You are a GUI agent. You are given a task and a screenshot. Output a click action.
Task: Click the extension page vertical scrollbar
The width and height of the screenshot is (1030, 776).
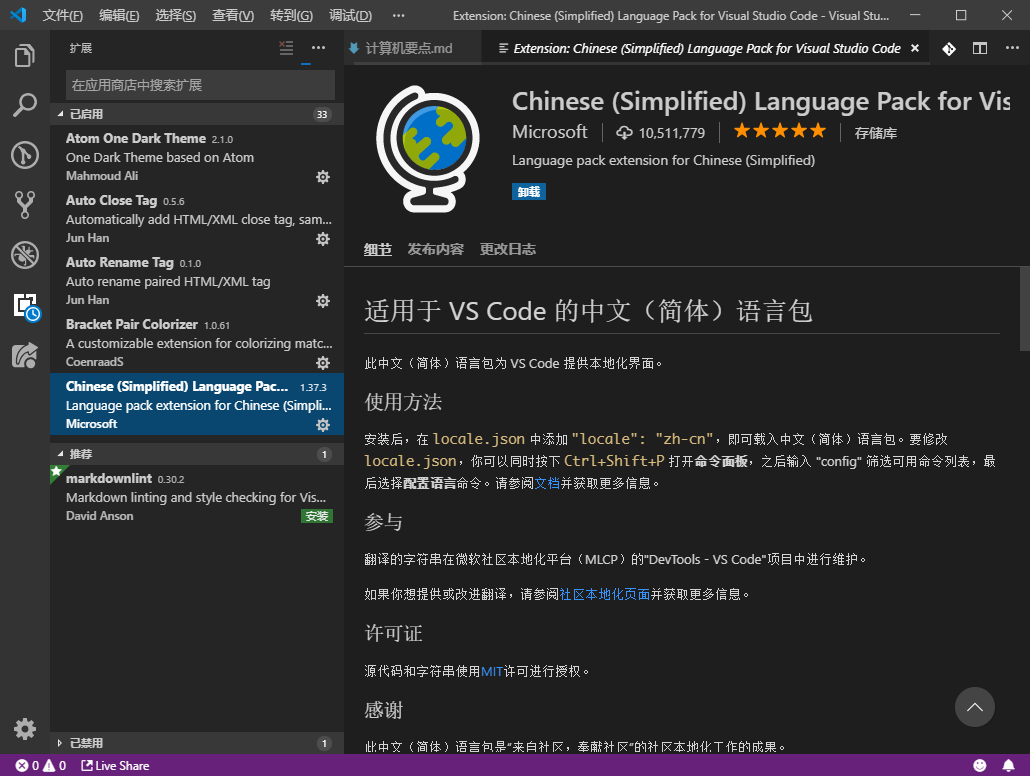[1024, 309]
